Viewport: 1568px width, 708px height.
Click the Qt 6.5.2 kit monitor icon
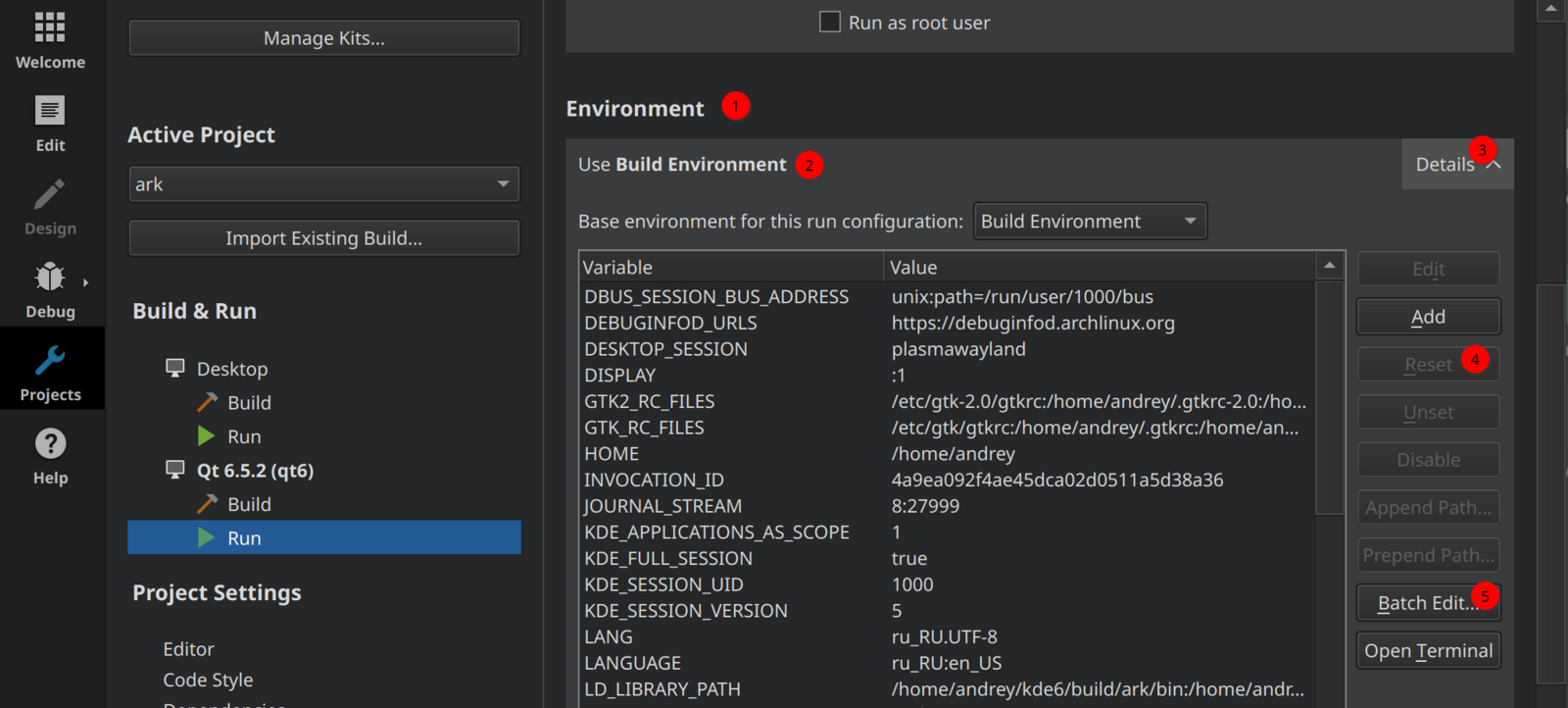tap(175, 470)
